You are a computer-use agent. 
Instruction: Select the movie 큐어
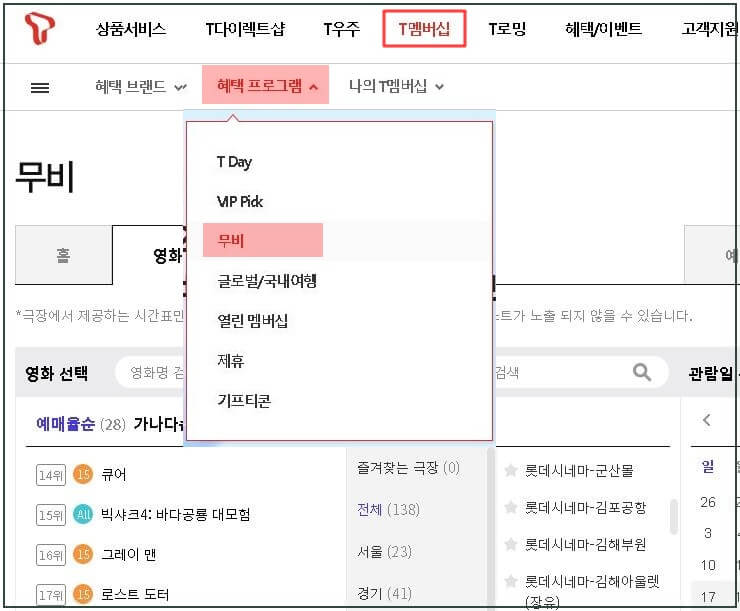point(114,474)
